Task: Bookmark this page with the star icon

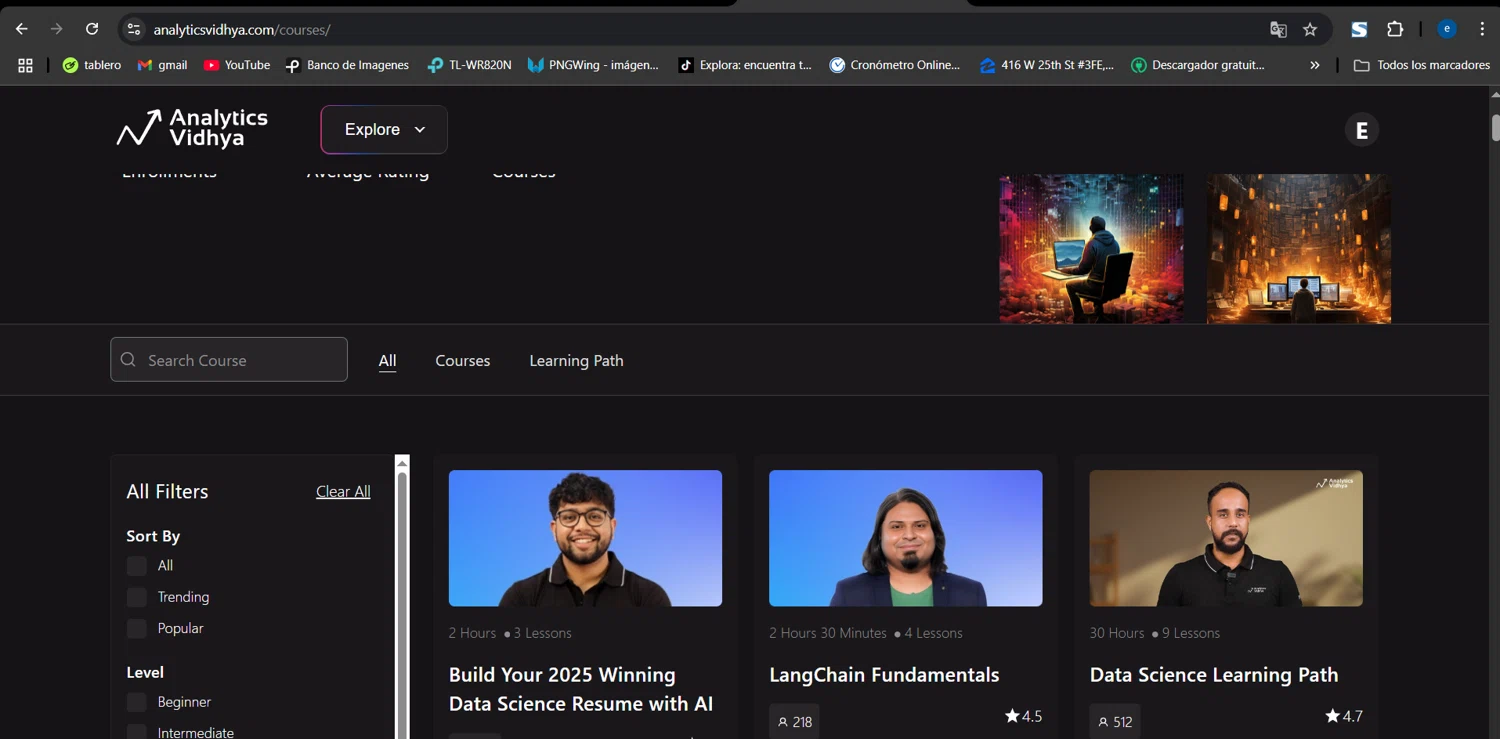Action: tap(1310, 29)
